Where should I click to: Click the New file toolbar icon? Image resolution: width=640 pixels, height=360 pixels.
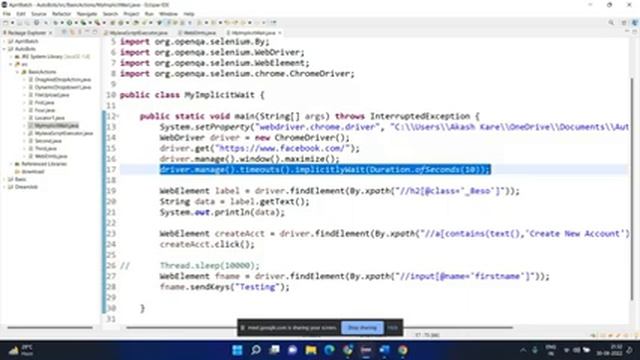(5, 23)
